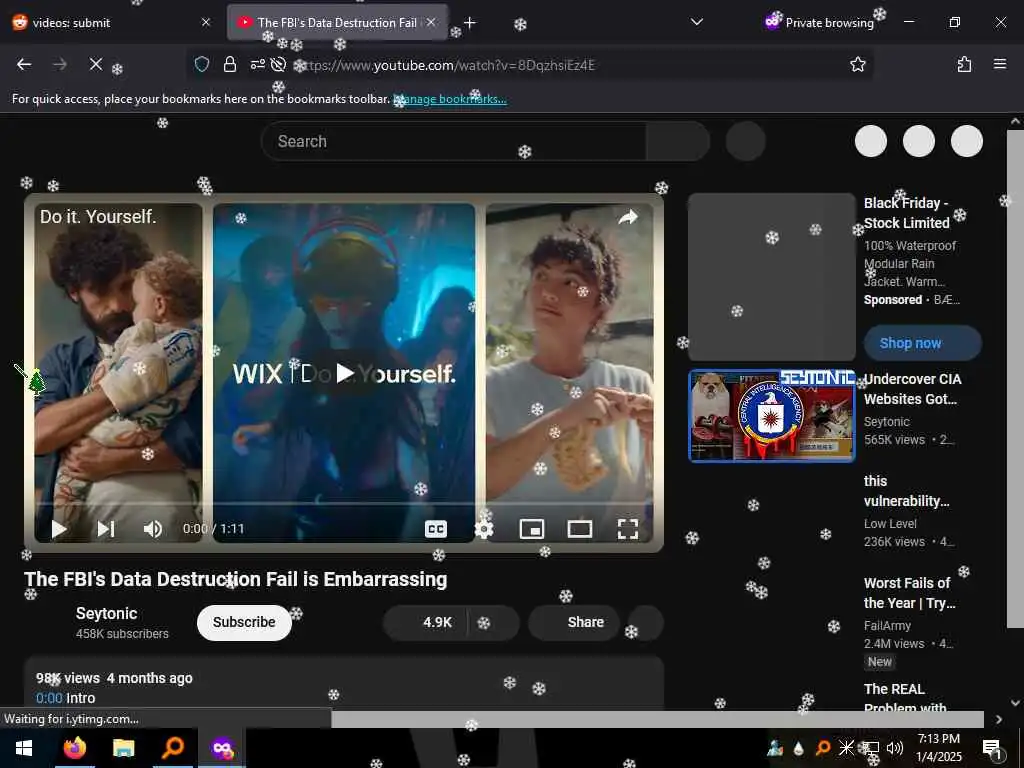Open the orange magnifier app on taskbar

(173, 748)
